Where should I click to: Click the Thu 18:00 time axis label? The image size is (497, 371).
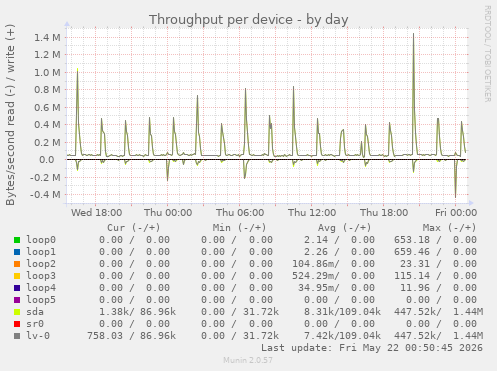coord(384,213)
